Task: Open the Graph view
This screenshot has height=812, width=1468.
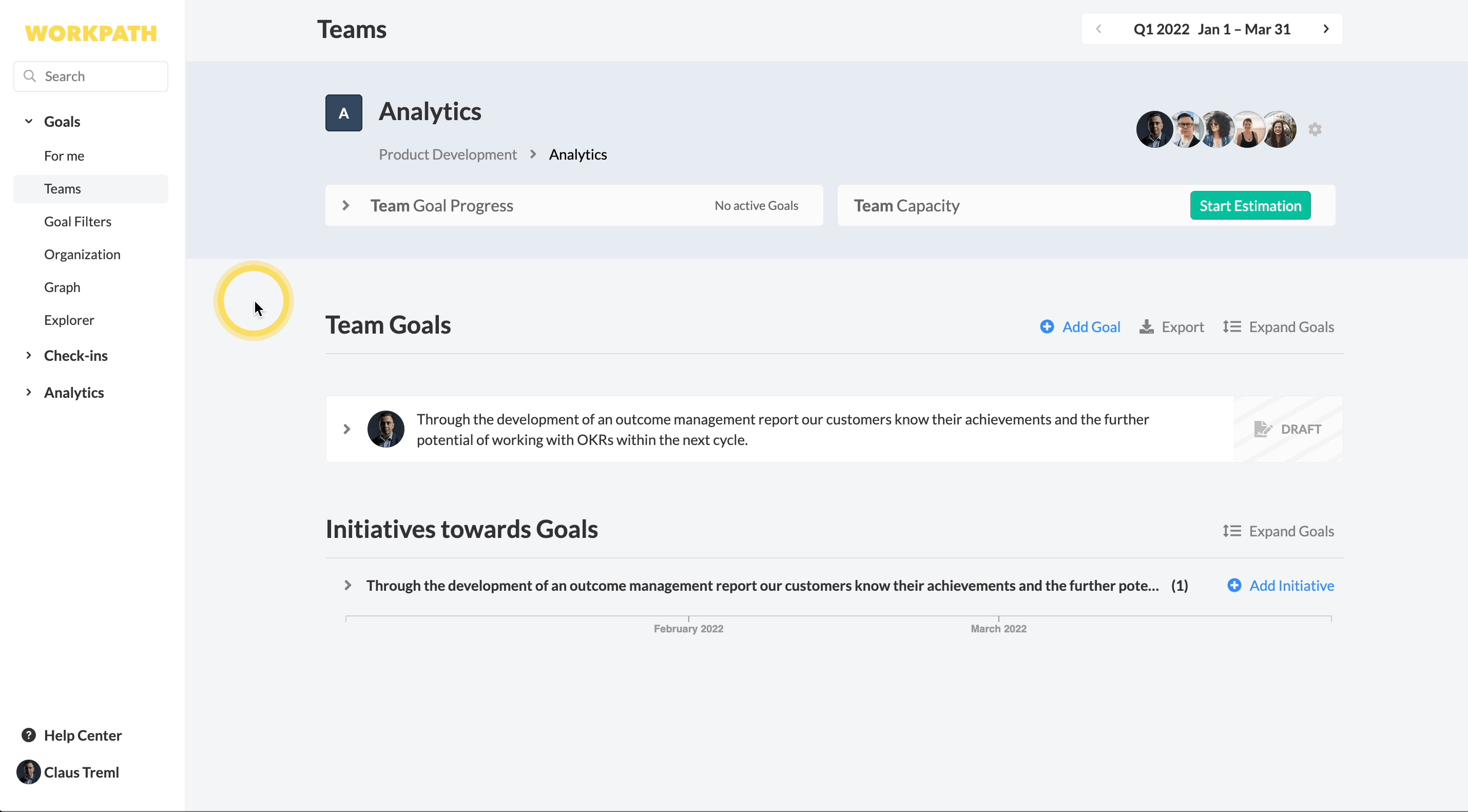Action: pyautogui.click(x=62, y=287)
